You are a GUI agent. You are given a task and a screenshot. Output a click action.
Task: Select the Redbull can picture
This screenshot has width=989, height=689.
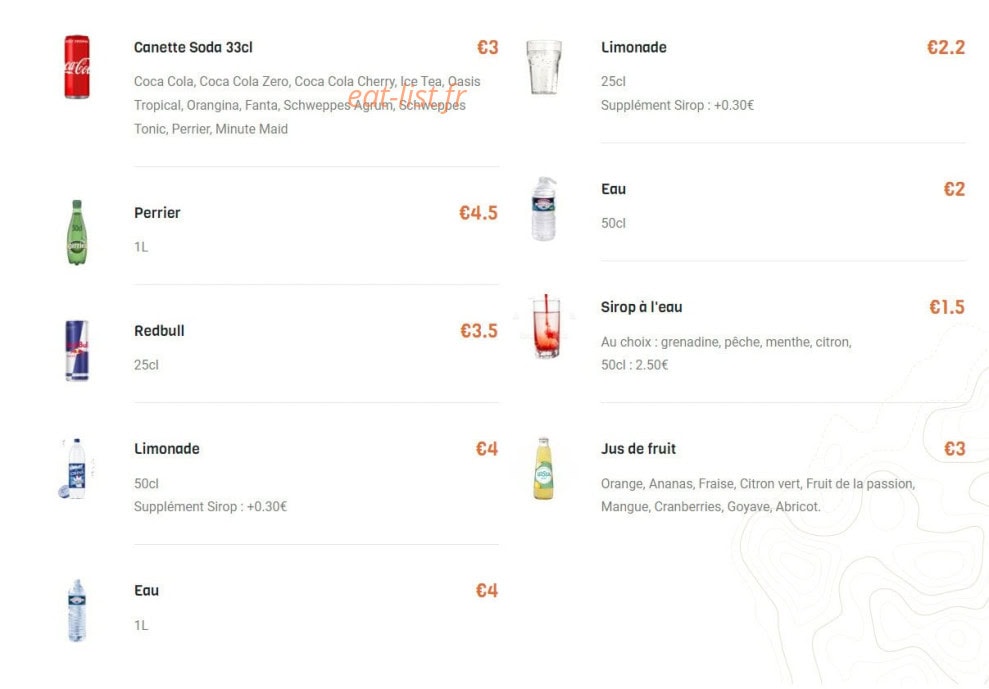[77, 350]
